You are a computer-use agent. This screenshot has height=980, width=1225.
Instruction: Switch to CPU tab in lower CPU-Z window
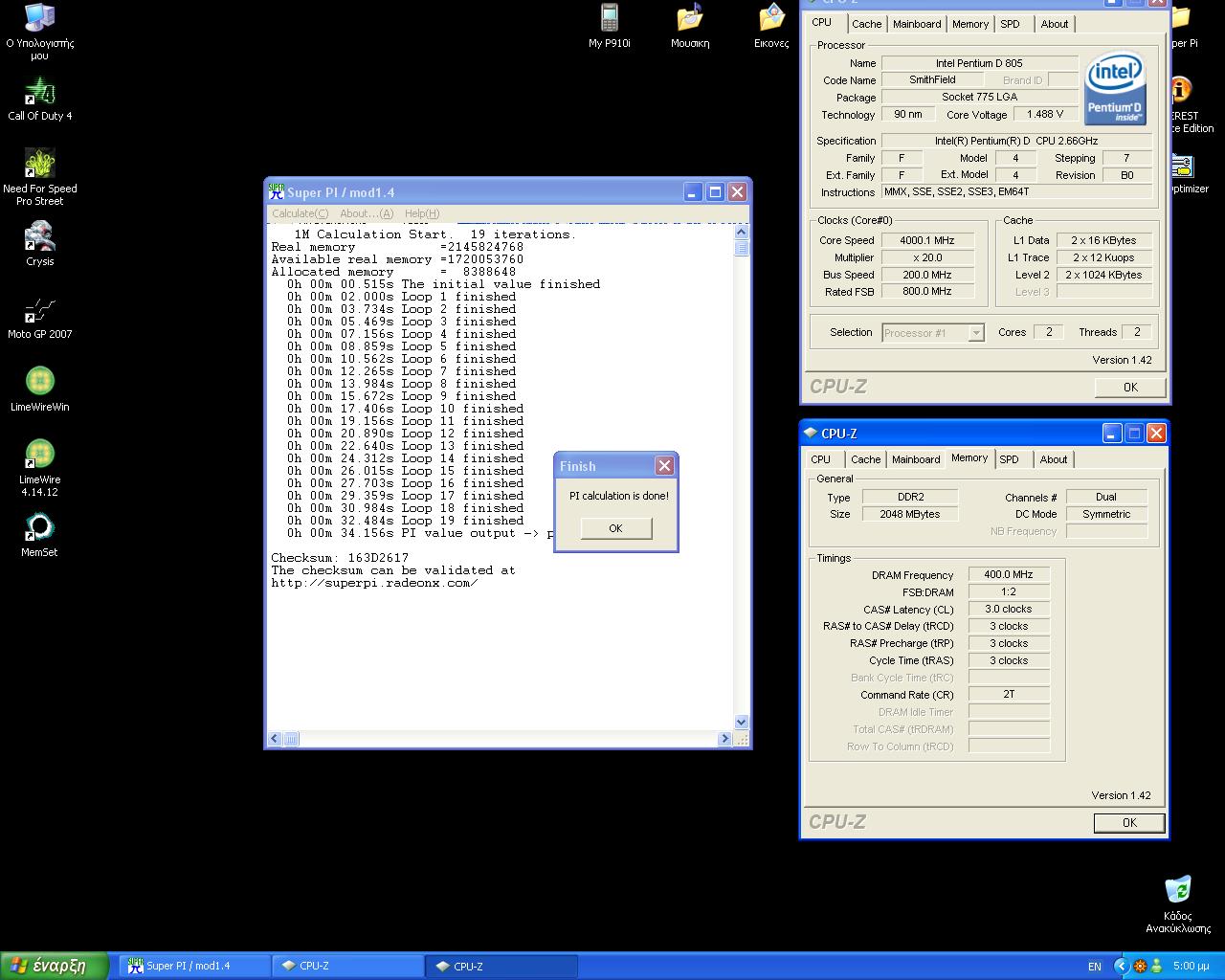(821, 459)
